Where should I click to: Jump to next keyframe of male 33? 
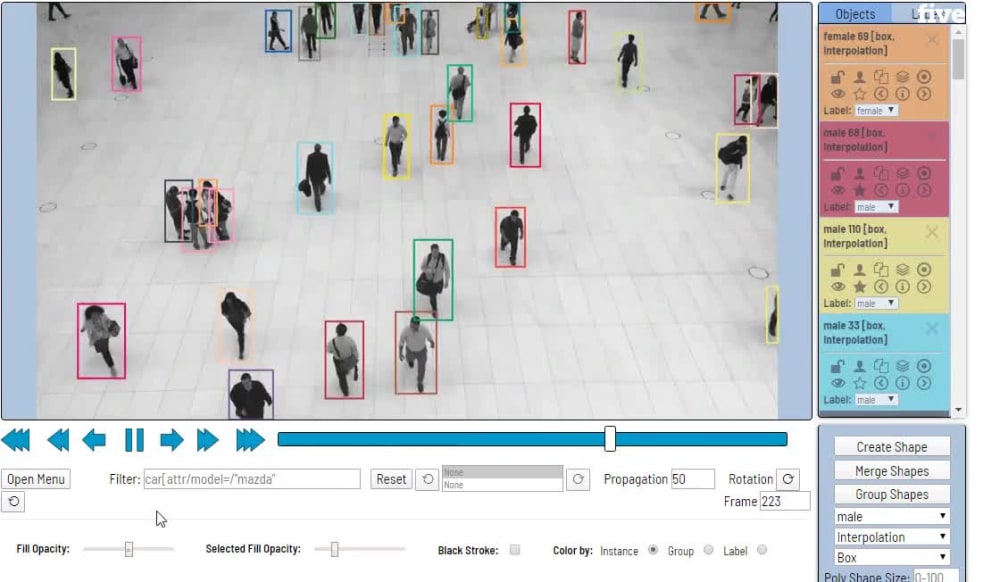pyautogui.click(x=922, y=381)
